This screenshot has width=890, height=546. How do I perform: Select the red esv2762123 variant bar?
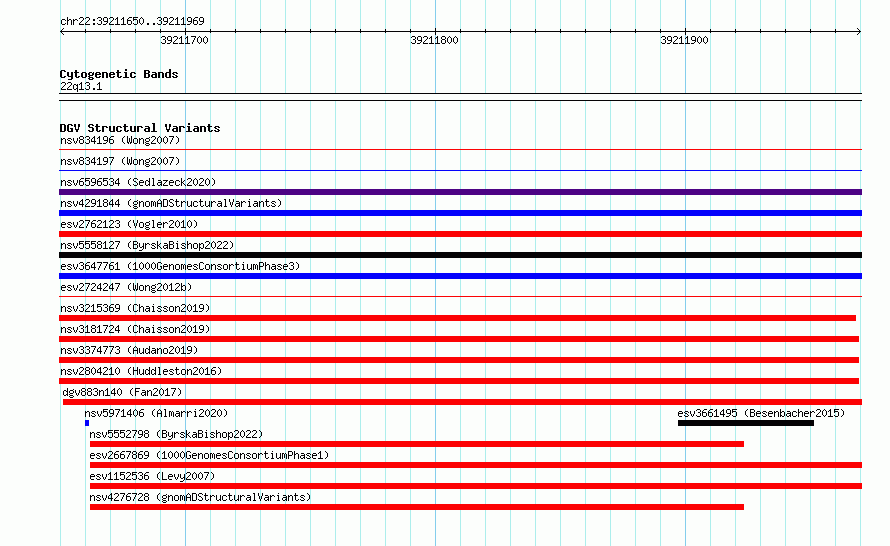click(x=460, y=234)
